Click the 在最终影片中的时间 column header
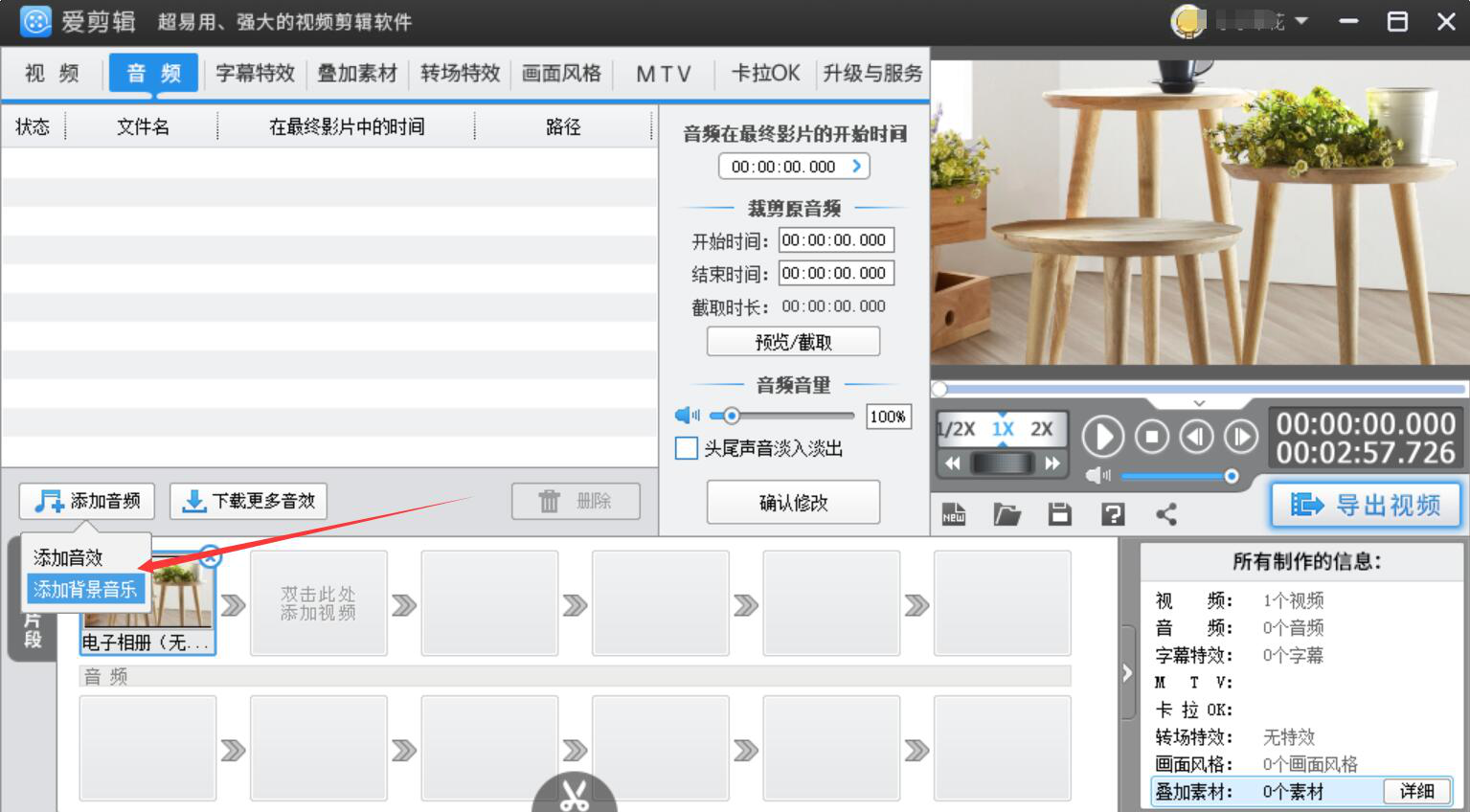 (347, 126)
